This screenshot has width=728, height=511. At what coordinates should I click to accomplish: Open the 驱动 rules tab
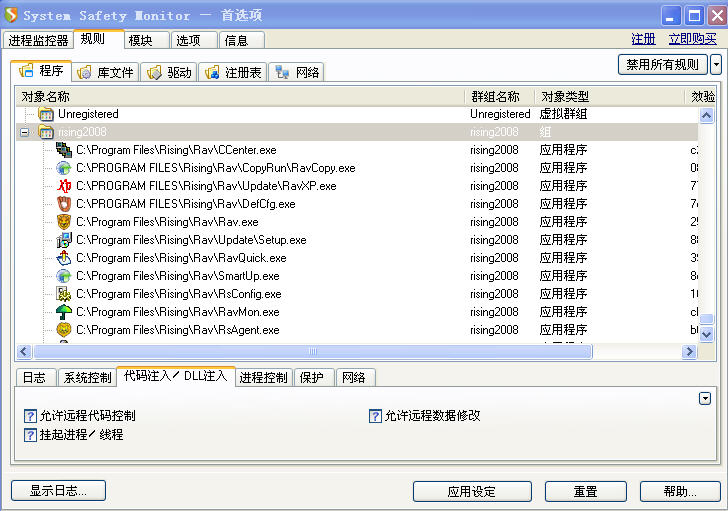coord(169,72)
